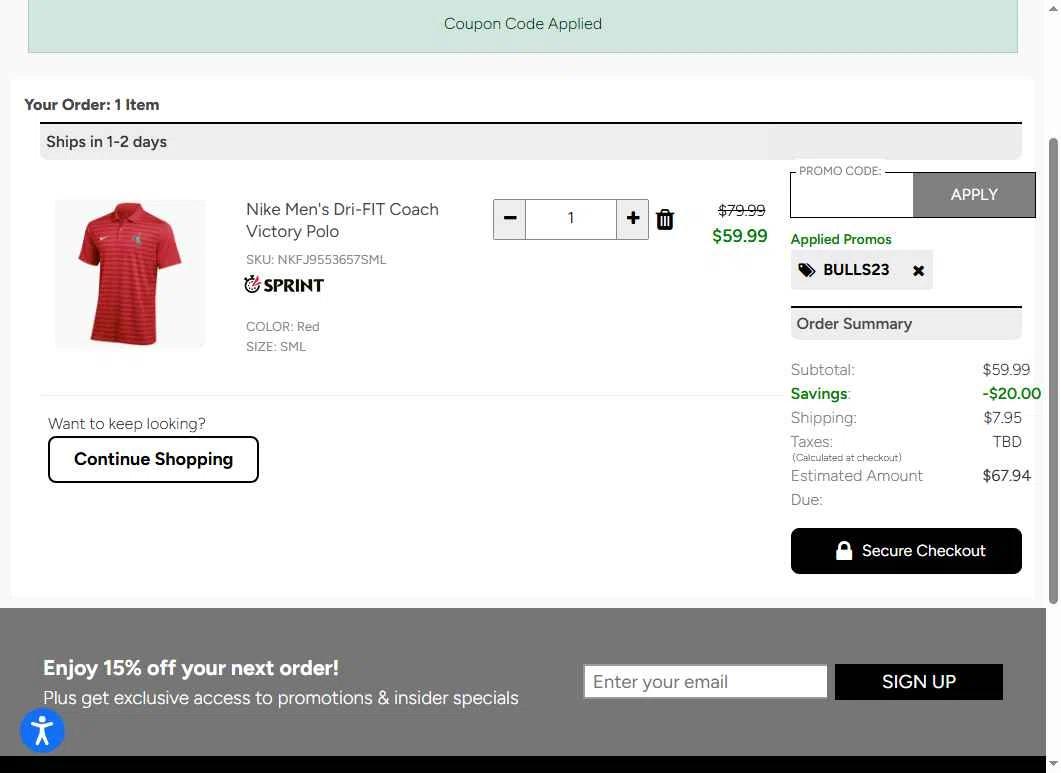The height and width of the screenshot is (773, 1061).
Task: Click the email address field in footer
Action: (706, 682)
